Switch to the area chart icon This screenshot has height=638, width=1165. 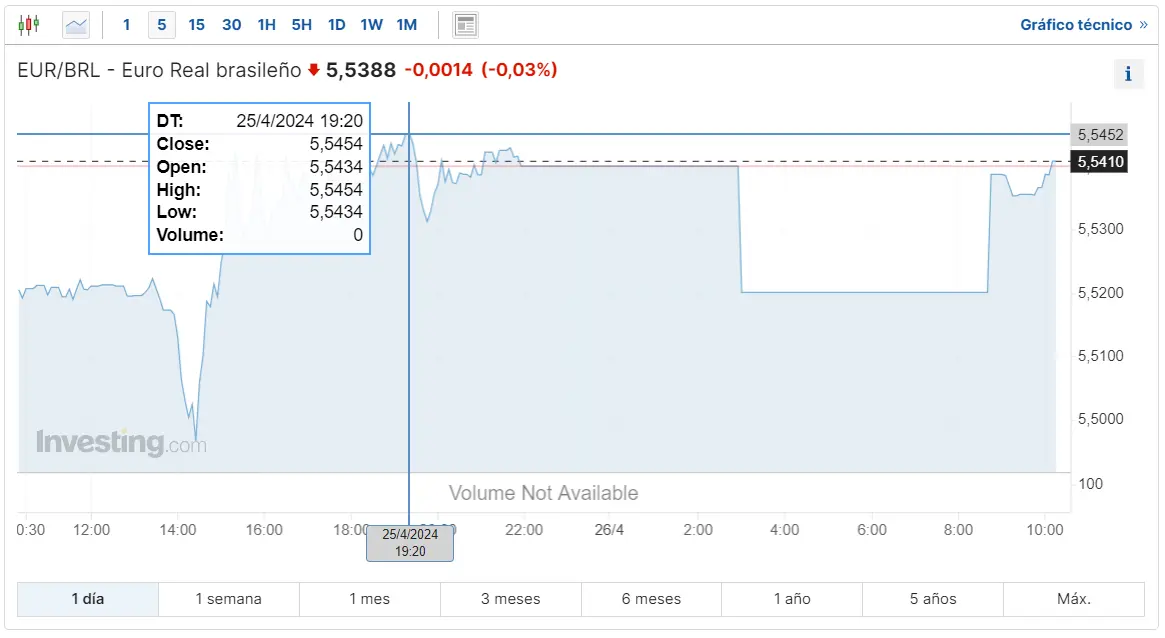76,25
